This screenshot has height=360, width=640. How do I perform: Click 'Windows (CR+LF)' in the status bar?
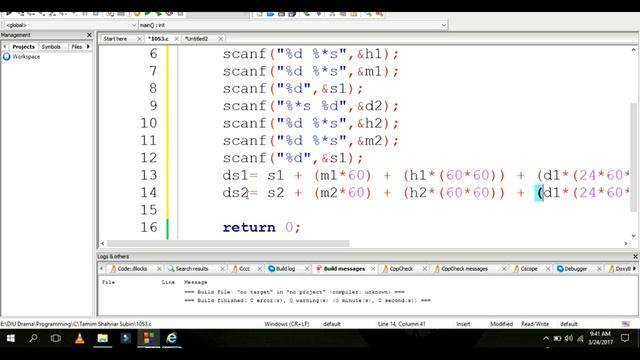[287, 324]
